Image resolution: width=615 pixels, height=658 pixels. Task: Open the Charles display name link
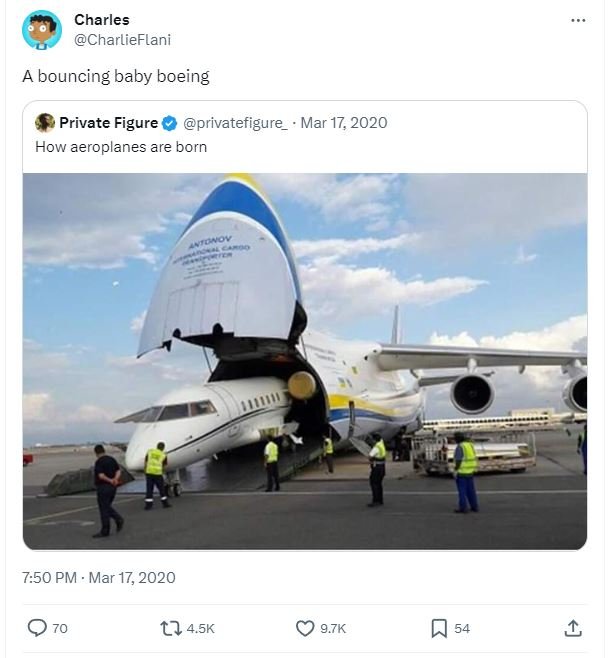tap(101, 20)
